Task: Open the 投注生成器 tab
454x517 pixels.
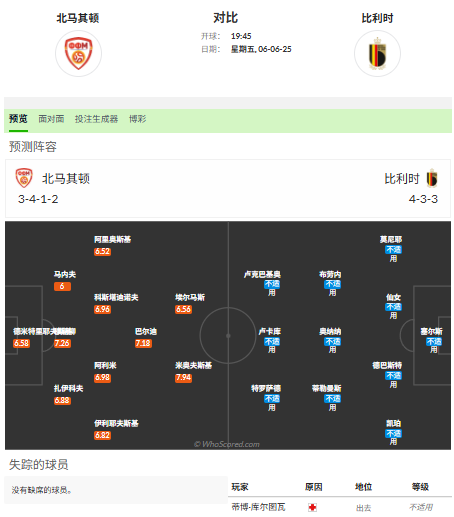Action: [96, 119]
